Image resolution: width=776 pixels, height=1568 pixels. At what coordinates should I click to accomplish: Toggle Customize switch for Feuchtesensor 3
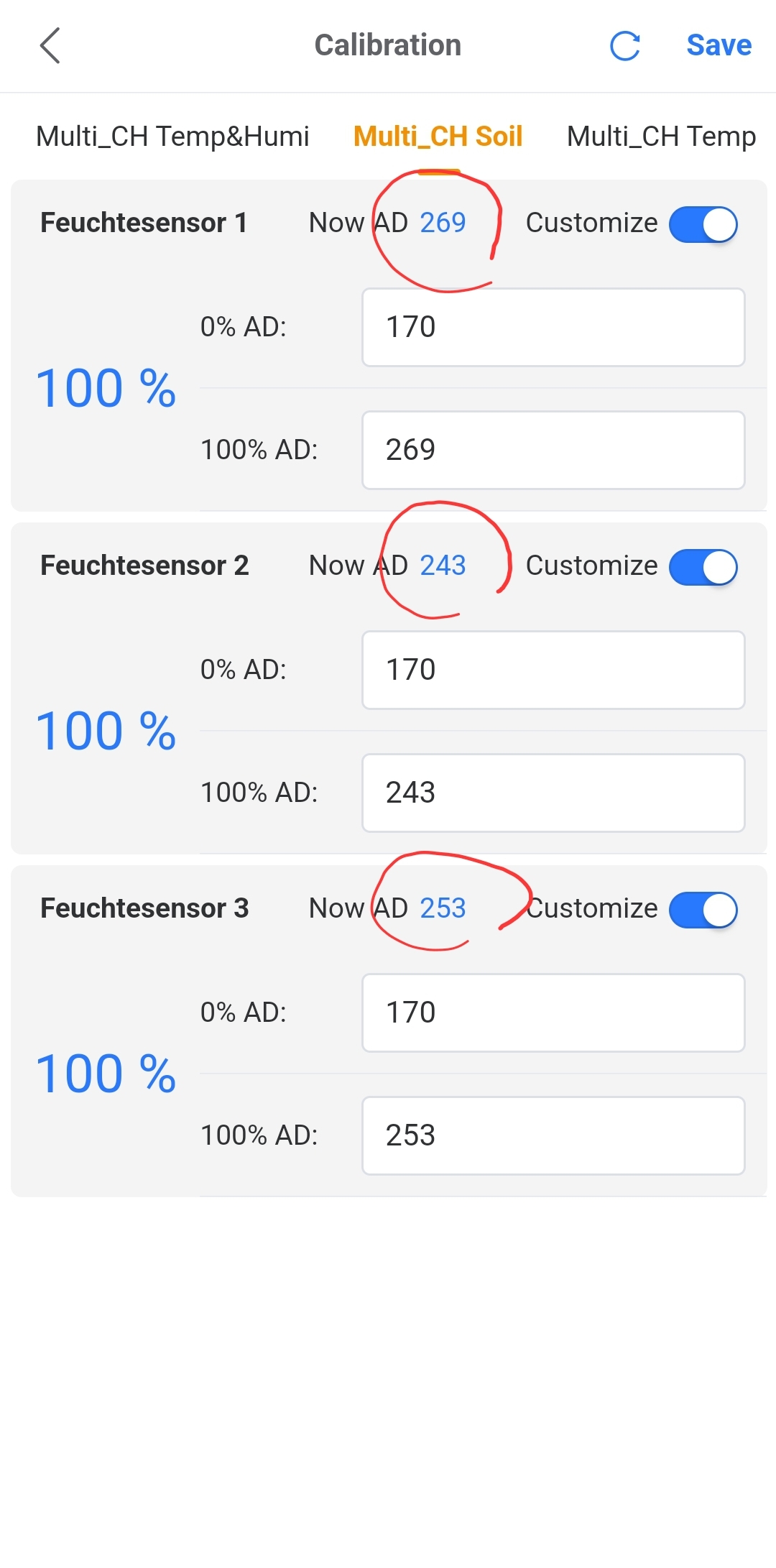[x=703, y=910]
